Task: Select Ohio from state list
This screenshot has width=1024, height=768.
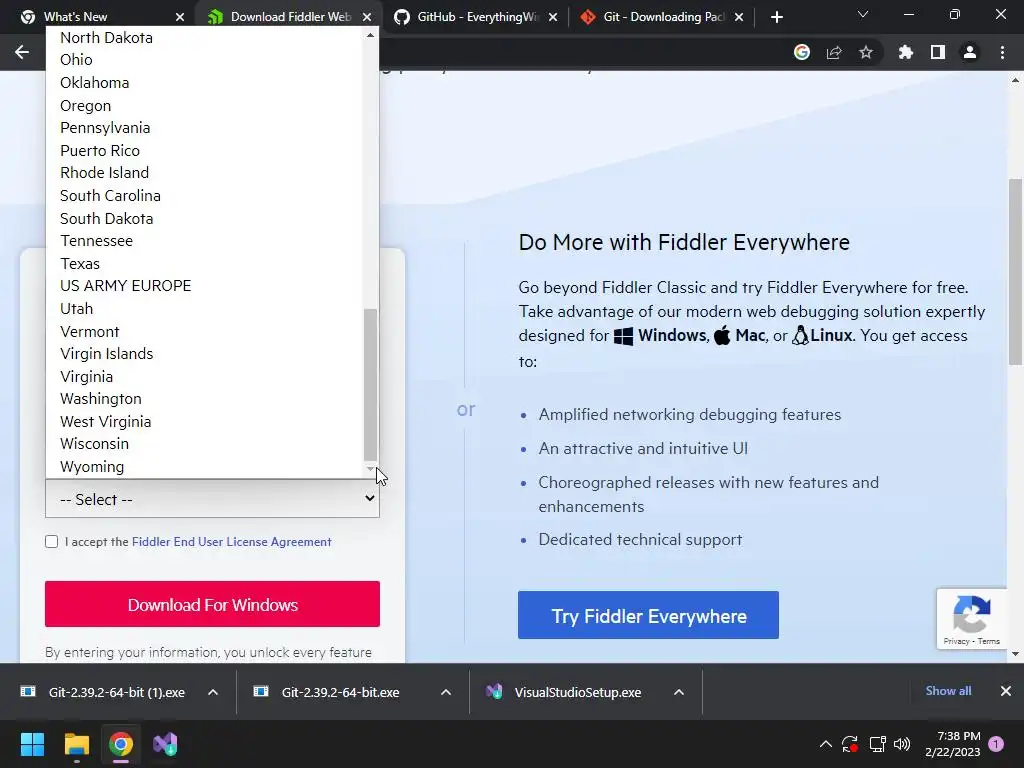Action: coord(204,59)
